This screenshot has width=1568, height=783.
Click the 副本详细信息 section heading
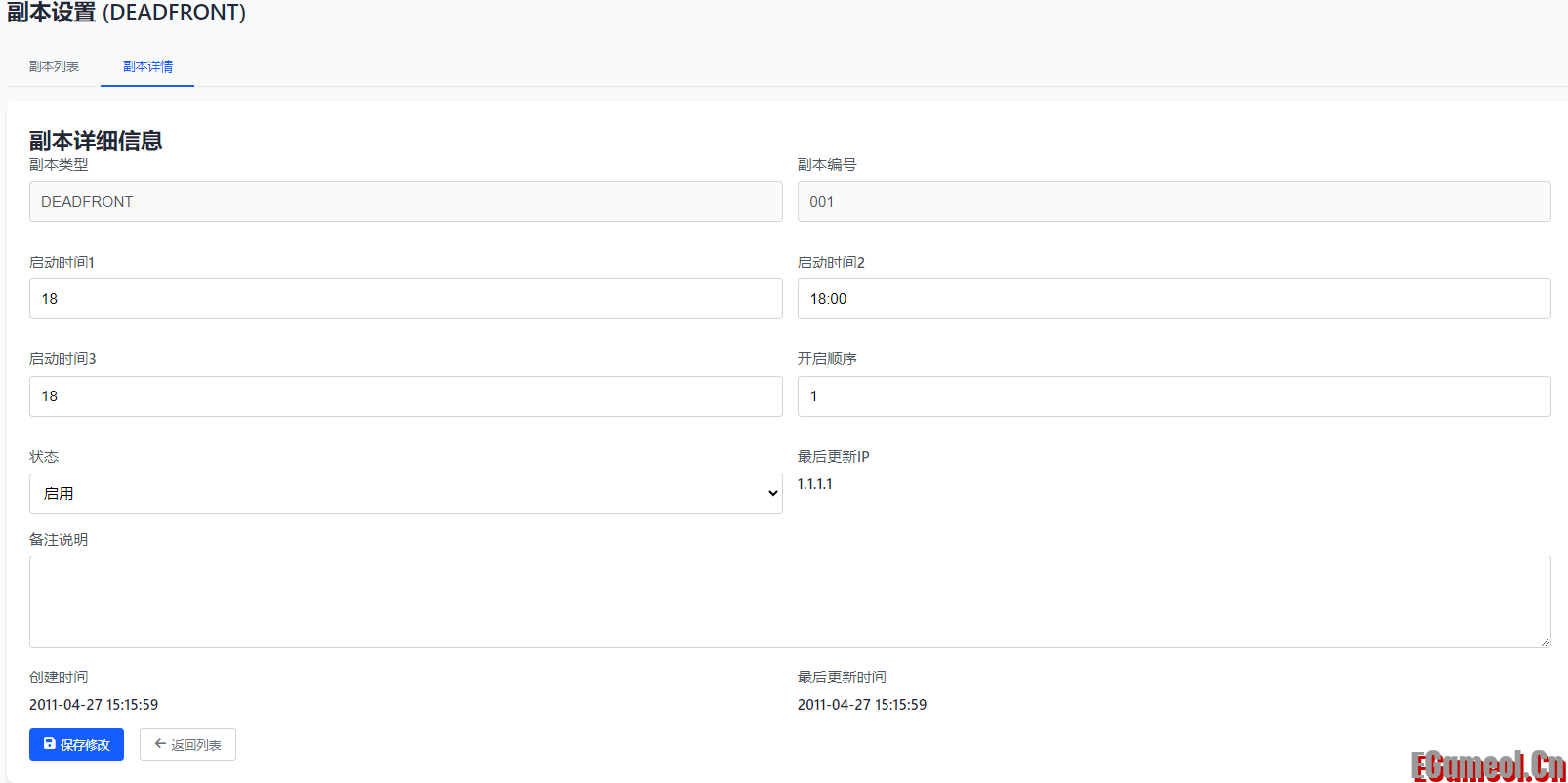(x=96, y=141)
